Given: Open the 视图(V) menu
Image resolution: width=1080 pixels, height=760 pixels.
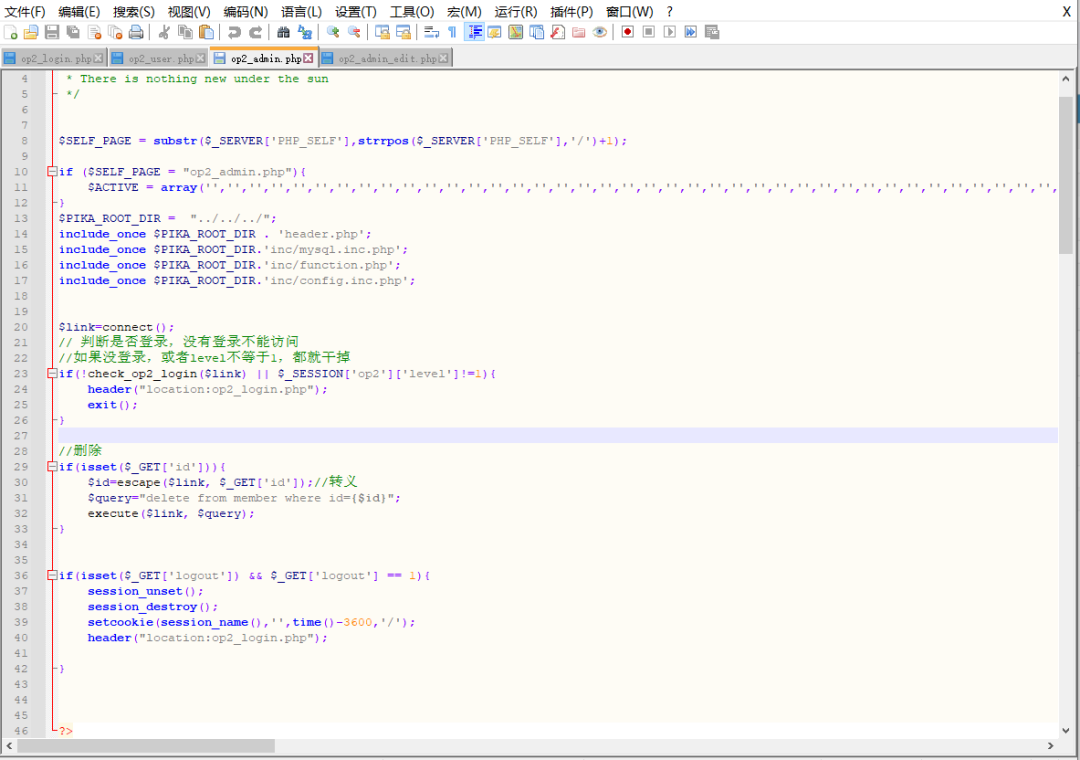Looking at the screenshot, I should pyautogui.click(x=189, y=12).
